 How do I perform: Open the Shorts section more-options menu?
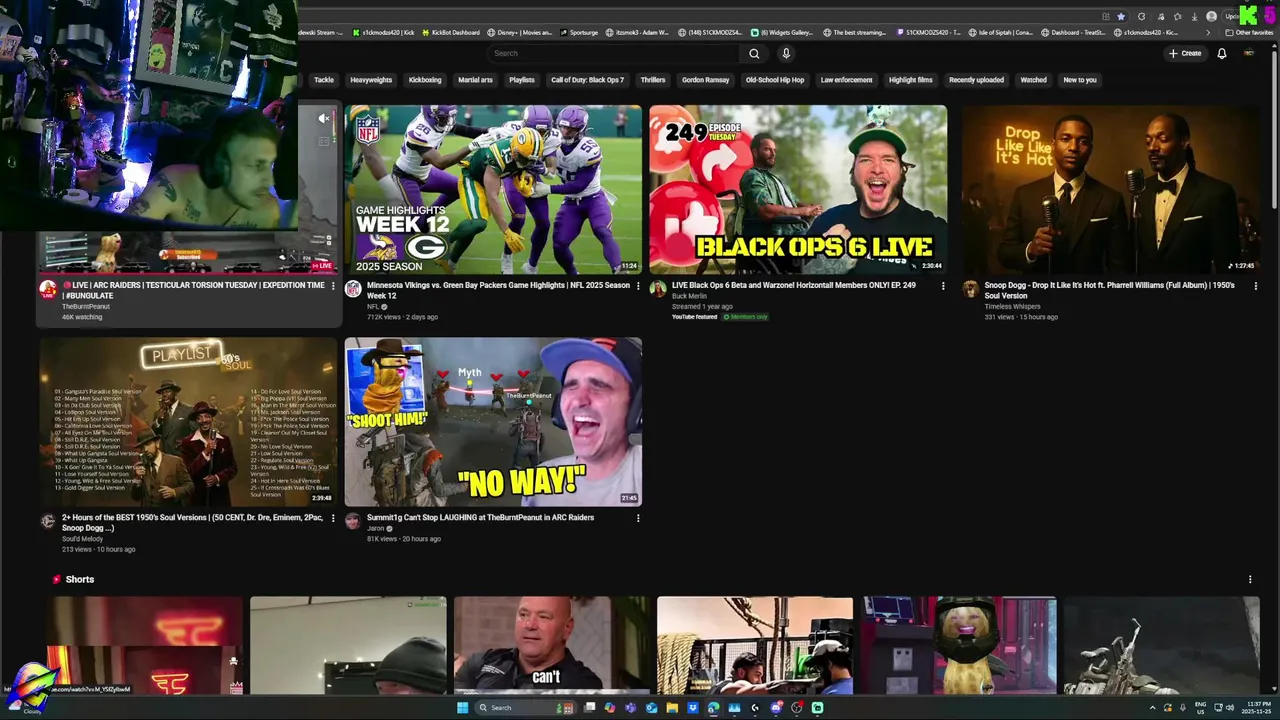pyautogui.click(x=1249, y=579)
